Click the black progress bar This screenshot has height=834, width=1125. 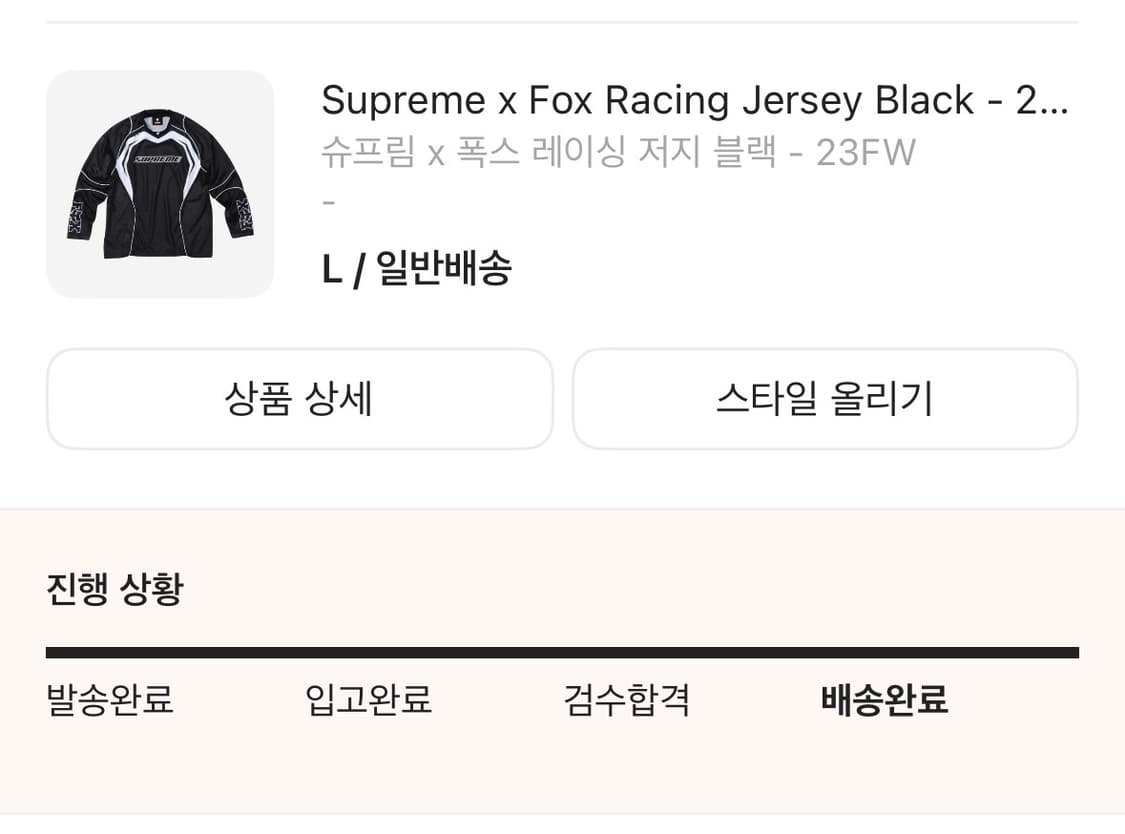point(562,652)
